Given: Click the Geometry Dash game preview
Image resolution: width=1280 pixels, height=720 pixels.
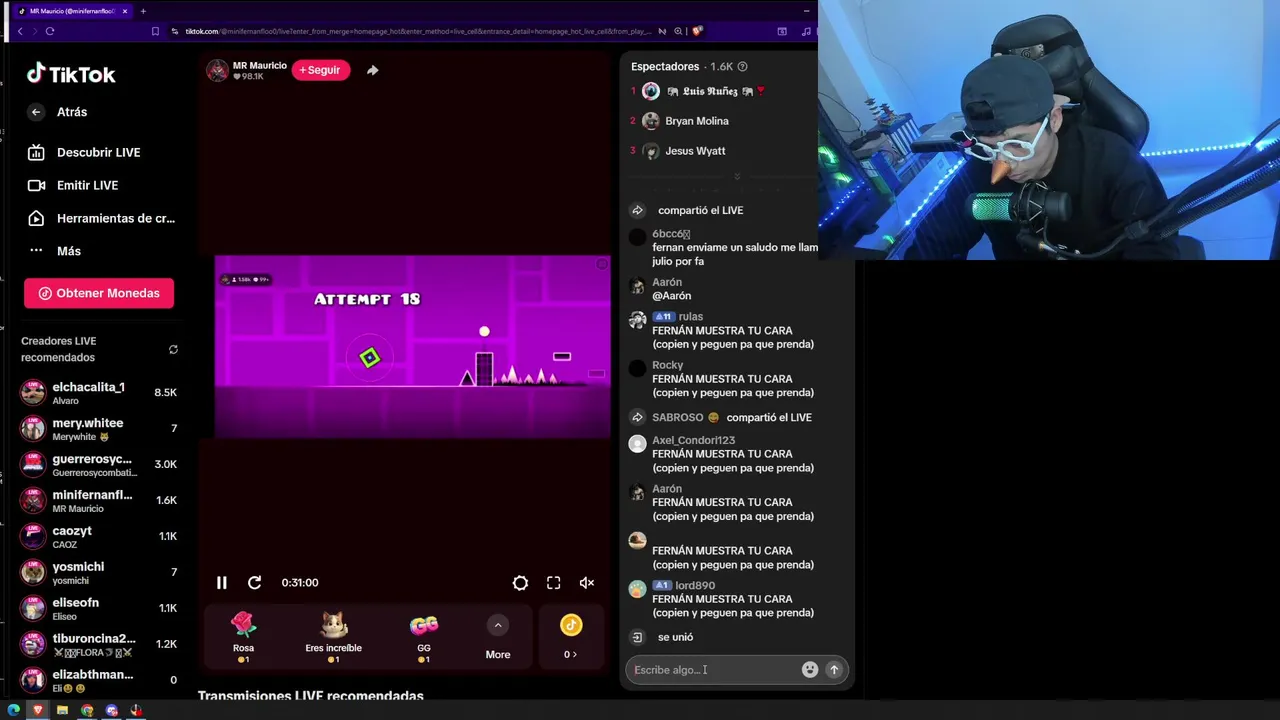Looking at the screenshot, I should click(412, 346).
